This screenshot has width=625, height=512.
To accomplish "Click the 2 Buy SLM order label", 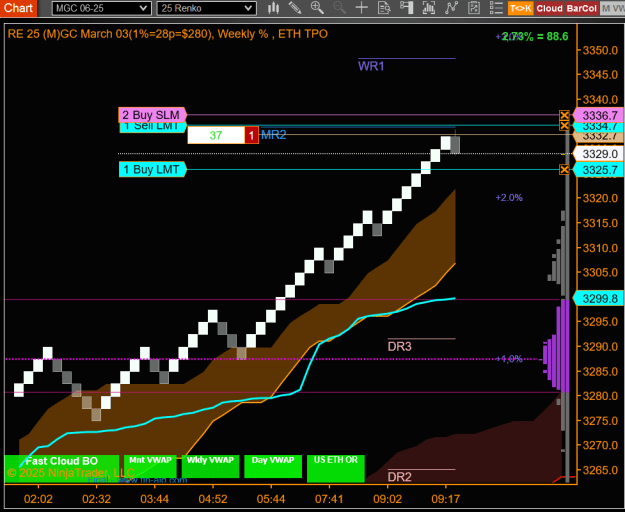I will 152,115.
